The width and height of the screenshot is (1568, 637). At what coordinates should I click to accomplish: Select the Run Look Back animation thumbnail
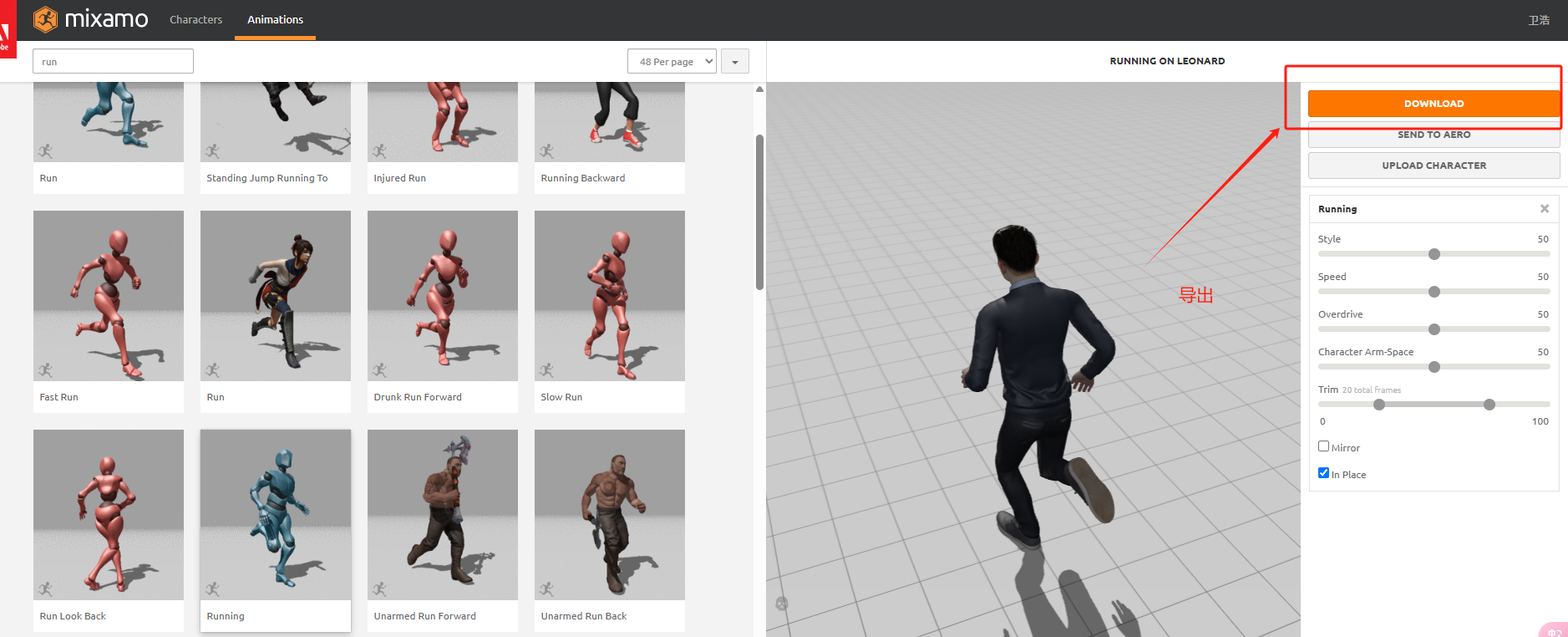click(x=109, y=515)
